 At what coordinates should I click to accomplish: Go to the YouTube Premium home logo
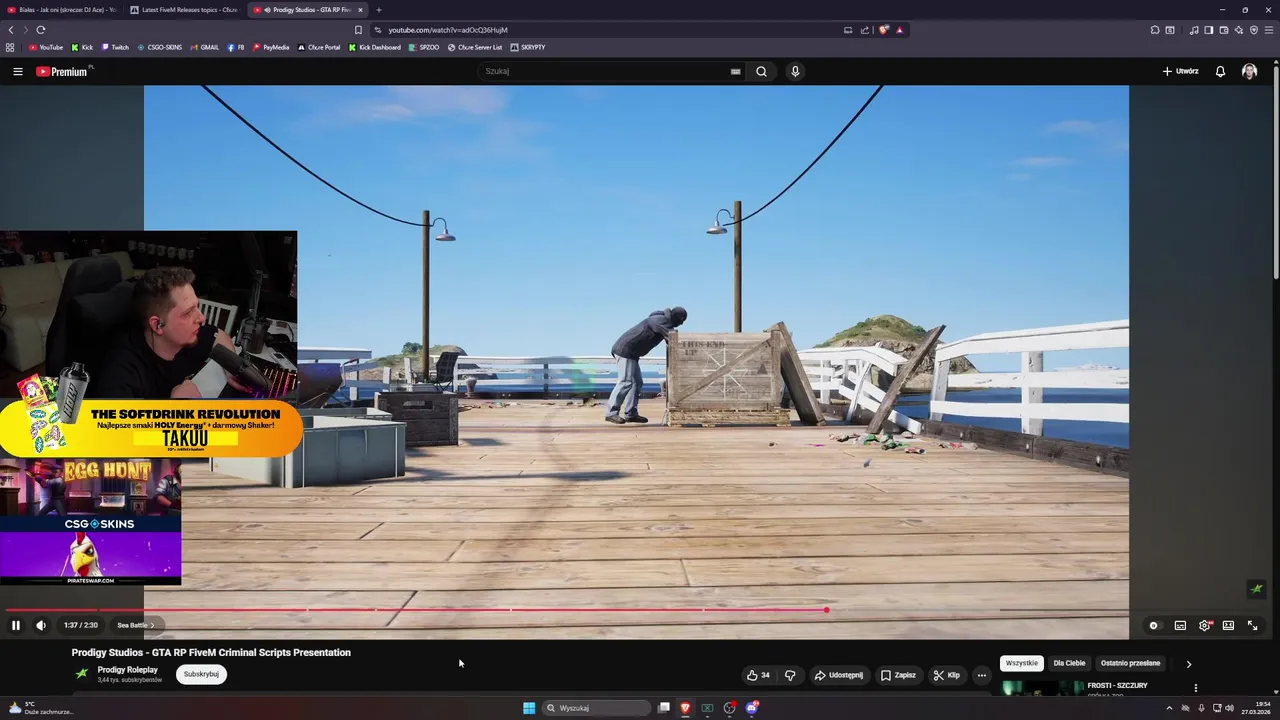coord(63,71)
